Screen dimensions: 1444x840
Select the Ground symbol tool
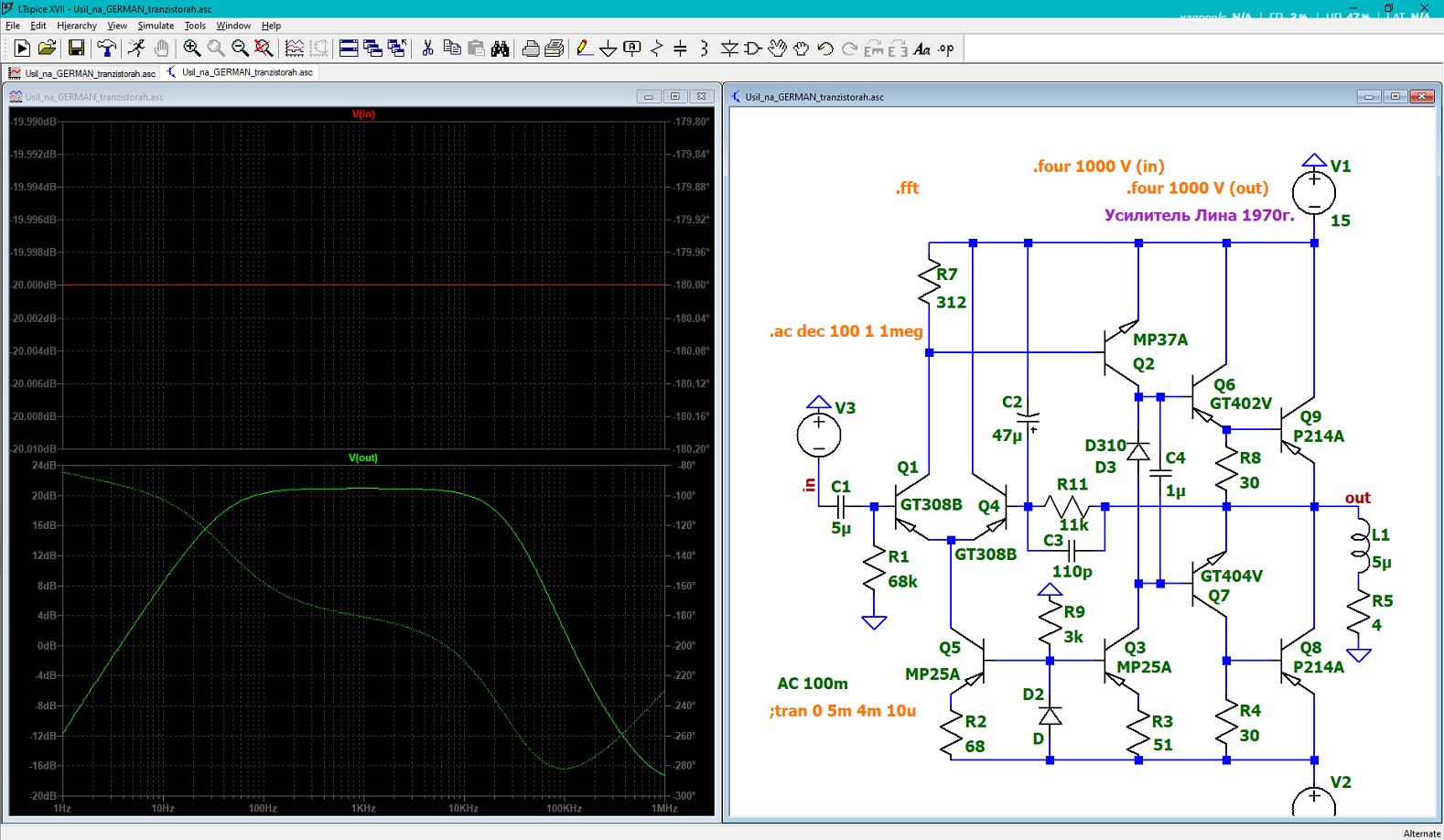(608, 48)
